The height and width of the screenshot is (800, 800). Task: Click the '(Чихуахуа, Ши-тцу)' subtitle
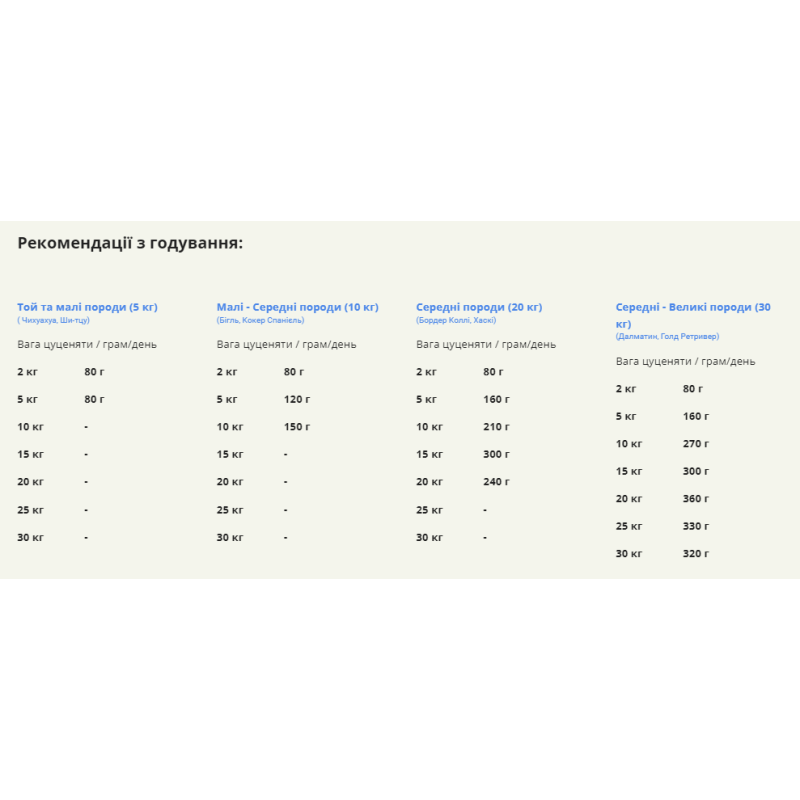tap(54, 320)
